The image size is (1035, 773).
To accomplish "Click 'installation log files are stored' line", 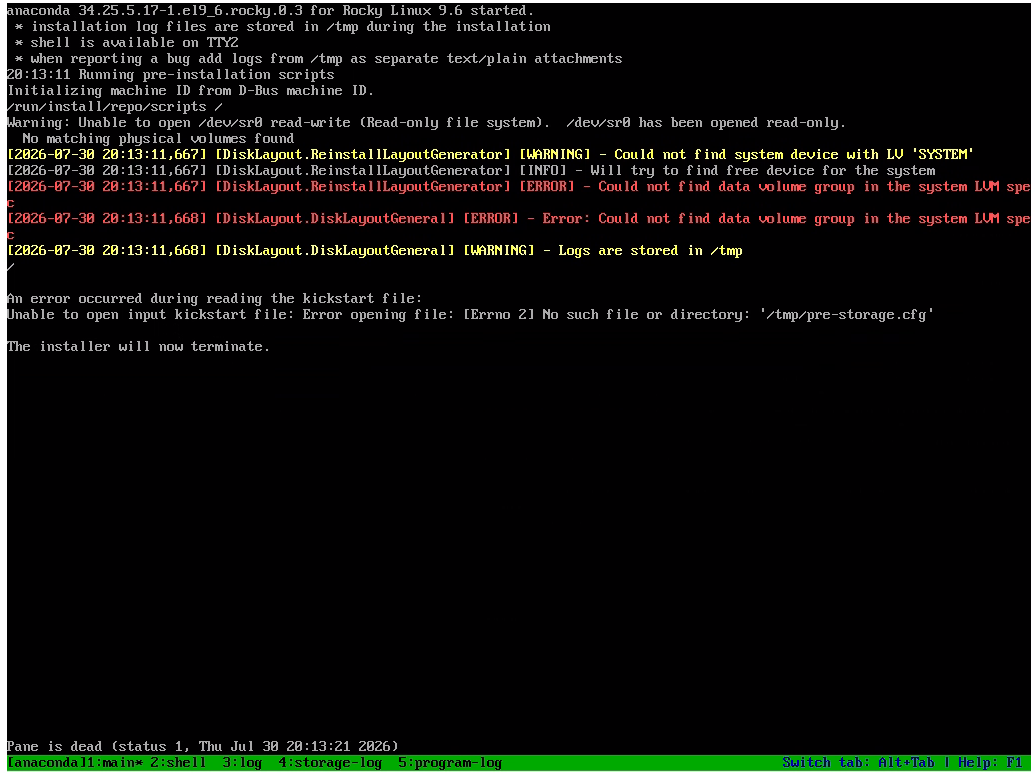I will pyautogui.click(x=283, y=26).
